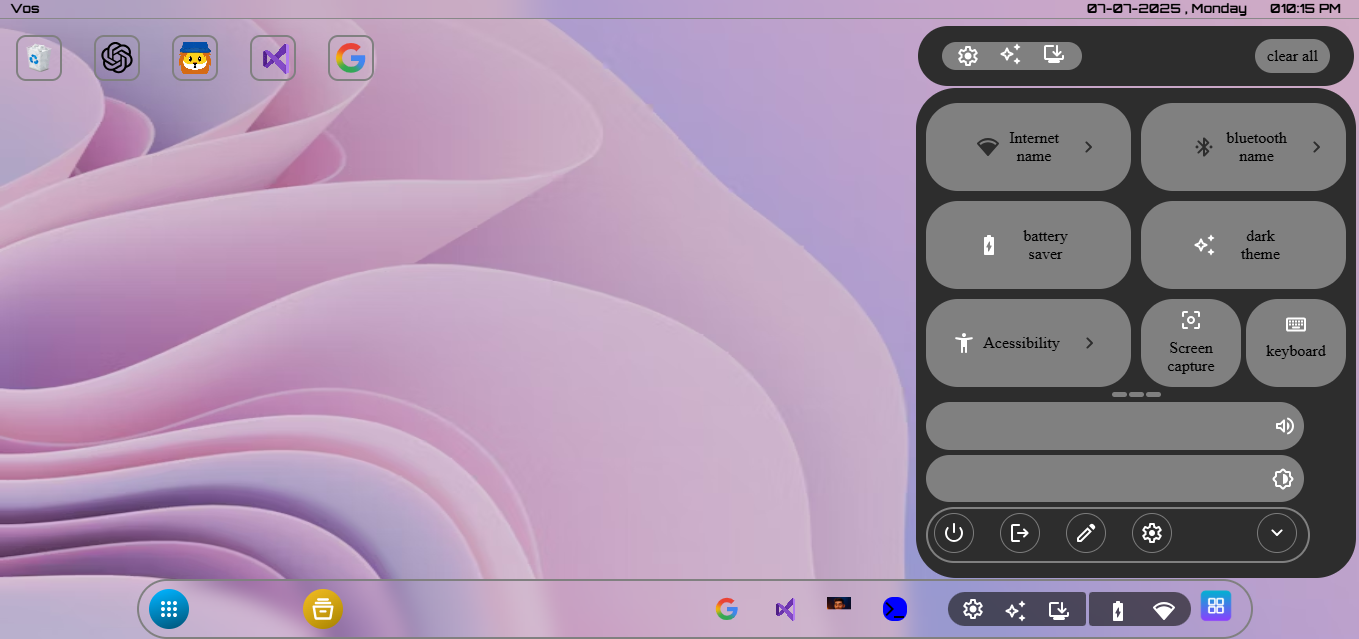Open the Acessibility tile

point(1028,343)
